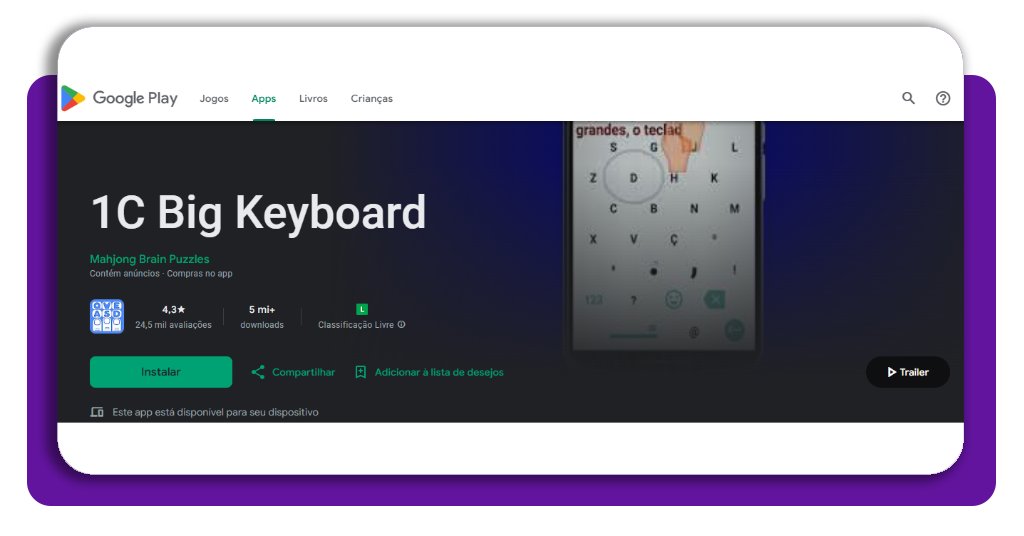Select the Apps tab
This screenshot has height=536, width=1024.
[x=264, y=99]
